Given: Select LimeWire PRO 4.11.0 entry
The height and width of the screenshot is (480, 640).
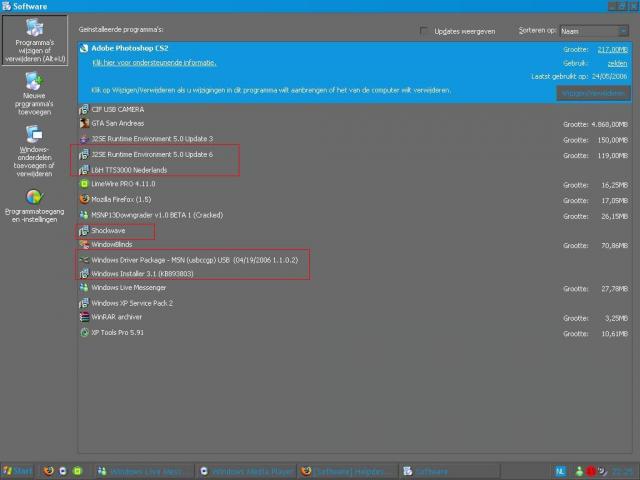Looking at the screenshot, I should tap(354, 184).
